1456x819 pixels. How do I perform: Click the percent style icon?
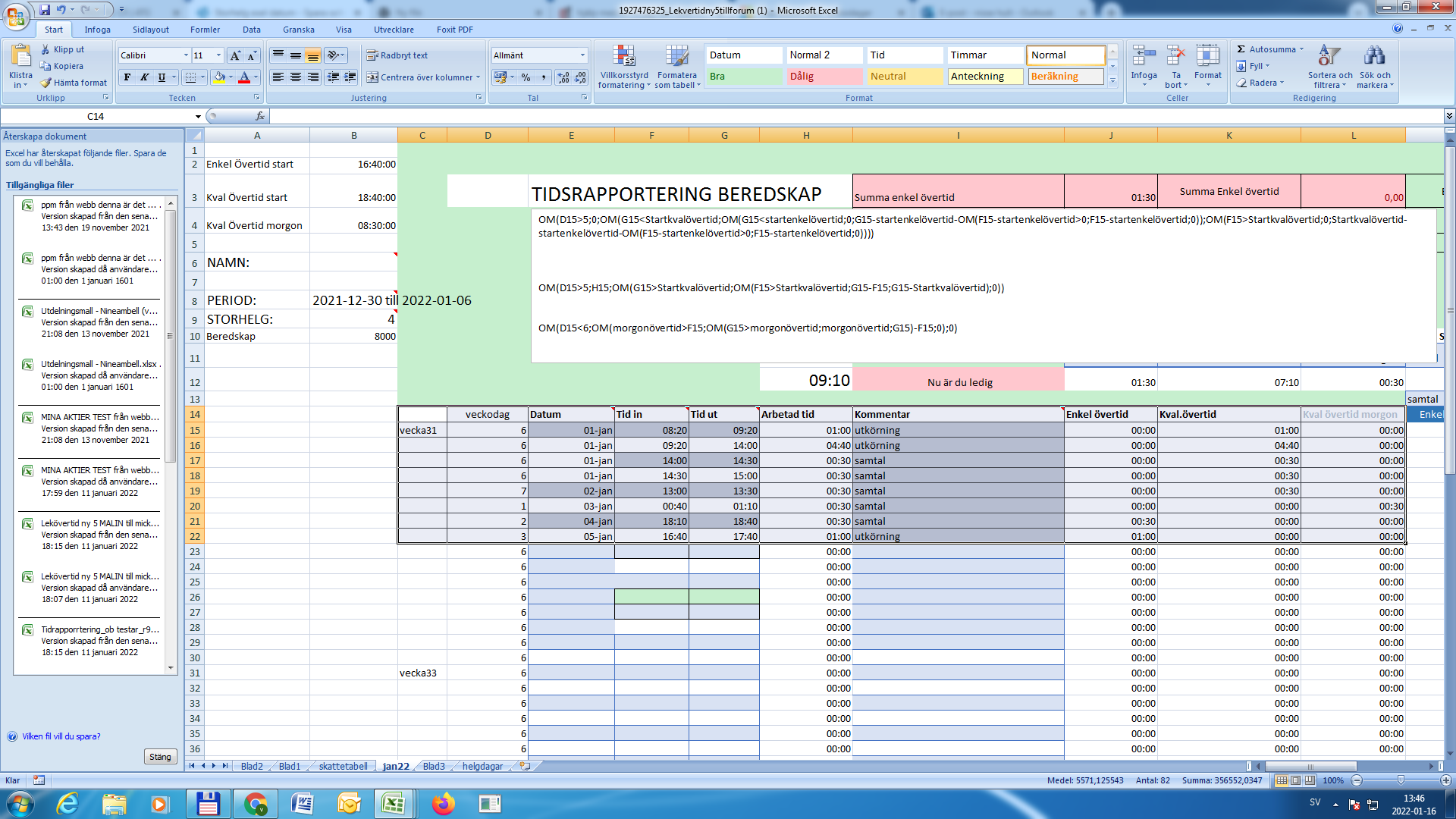pyautogui.click(x=526, y=77)
